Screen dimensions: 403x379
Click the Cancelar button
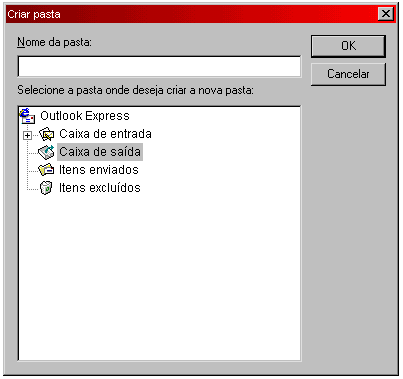[348, 74]
